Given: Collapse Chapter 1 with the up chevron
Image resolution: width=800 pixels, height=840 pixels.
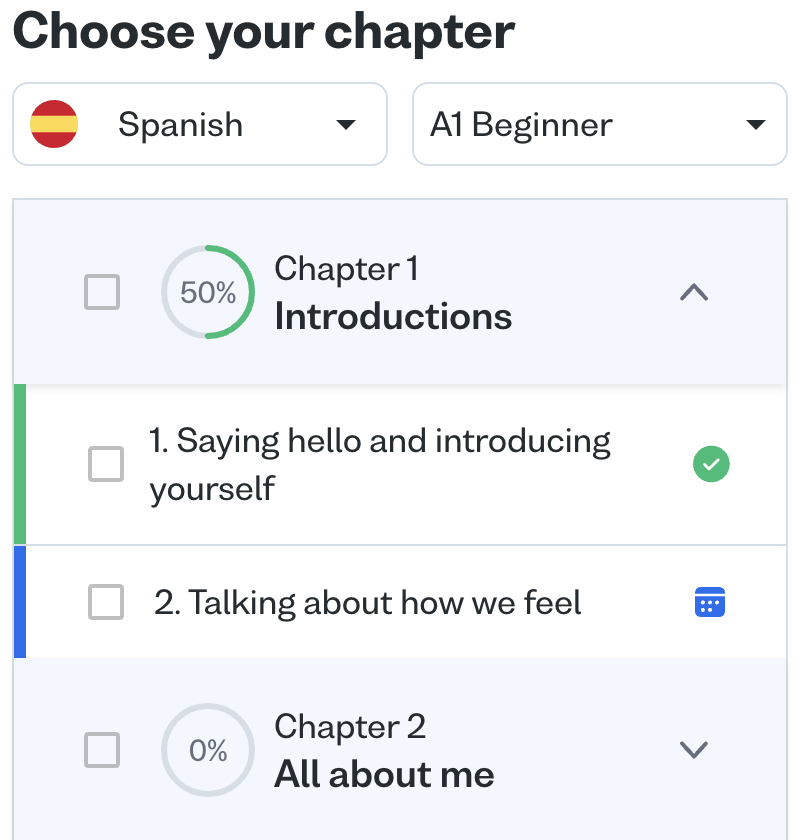Looking at the screenshot, I should pyautogui.click(x=693, y=293).
